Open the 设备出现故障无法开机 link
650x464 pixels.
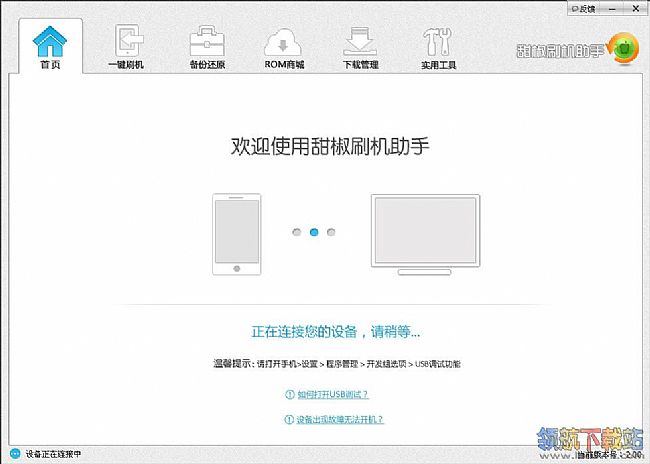point(340,420)
